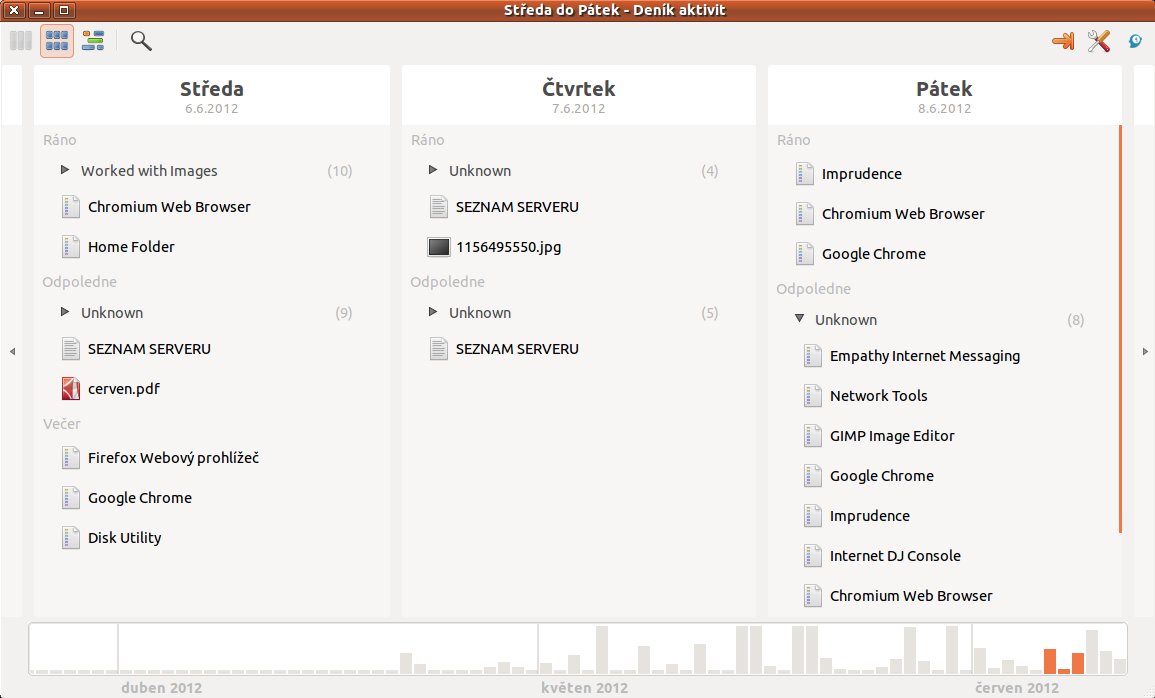Open Network Tools item icon

[x=812, y=395]
